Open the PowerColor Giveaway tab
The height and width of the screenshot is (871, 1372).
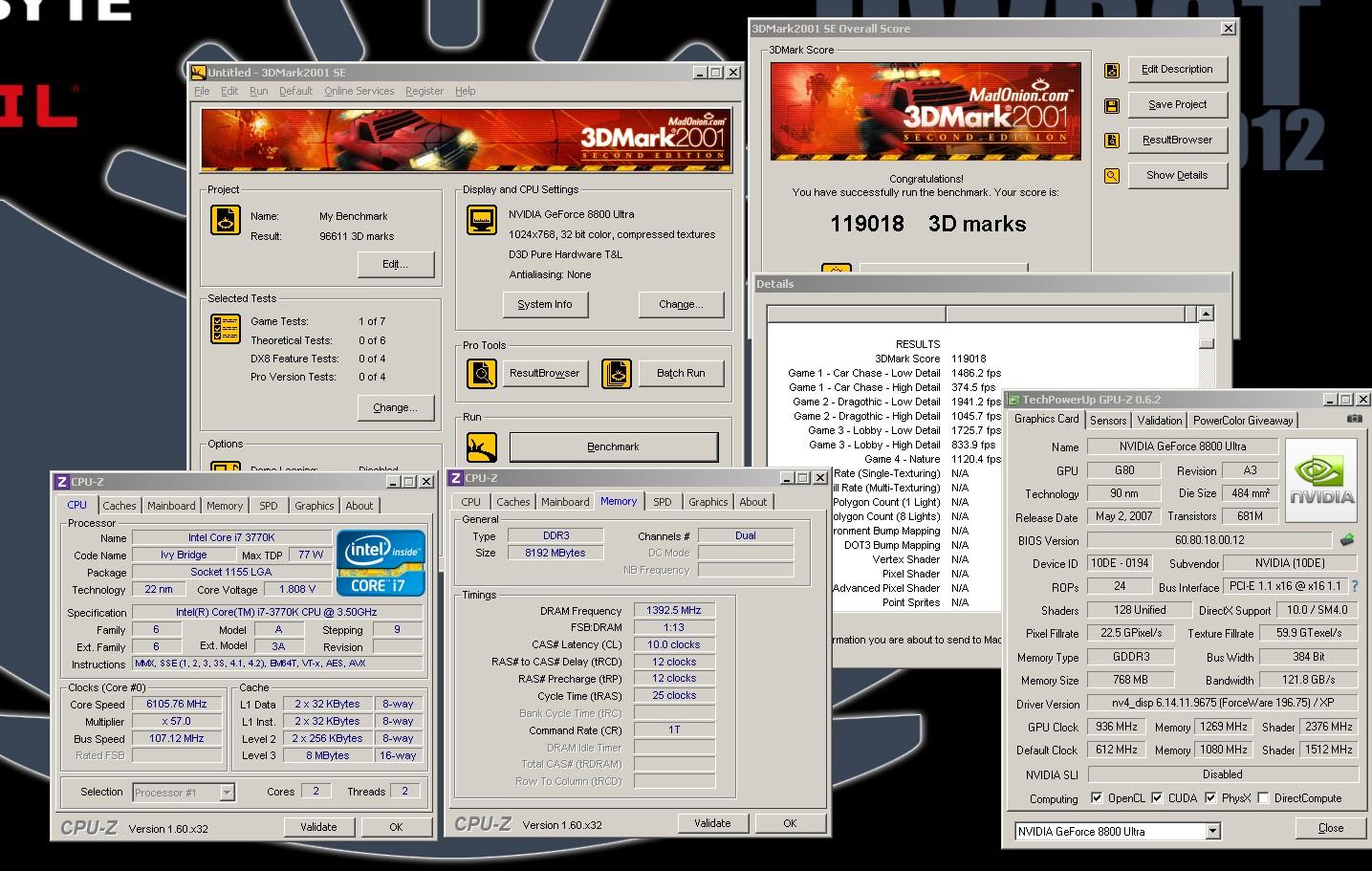point(1242,420)
